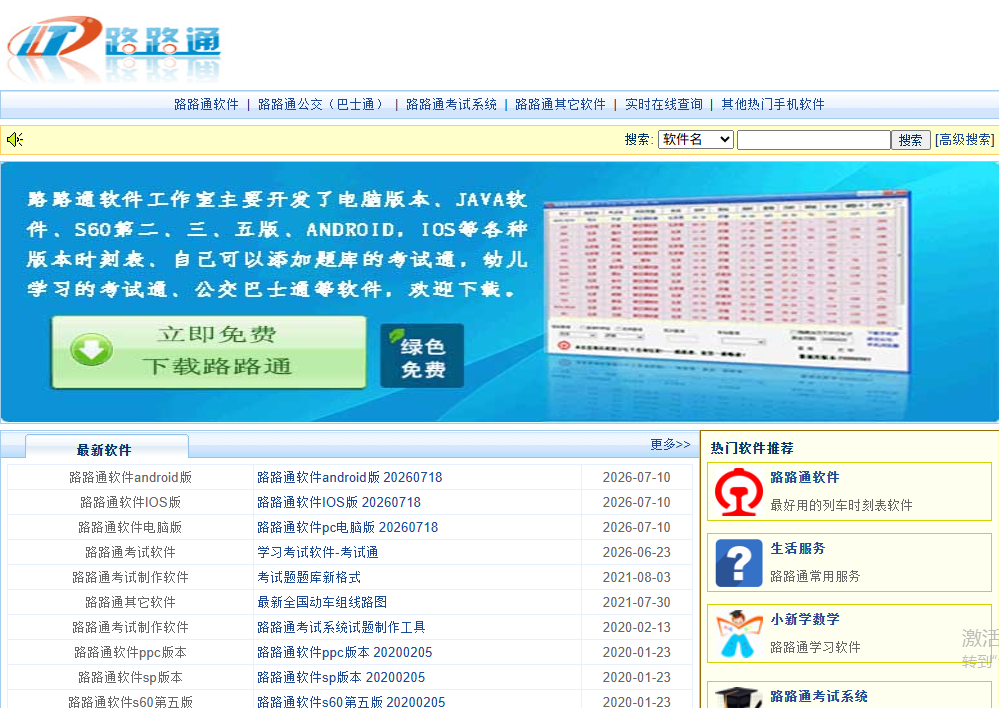Click category 路路通其它软件
The height and width of the screenshot is (708, 999).
click(131, 602)
